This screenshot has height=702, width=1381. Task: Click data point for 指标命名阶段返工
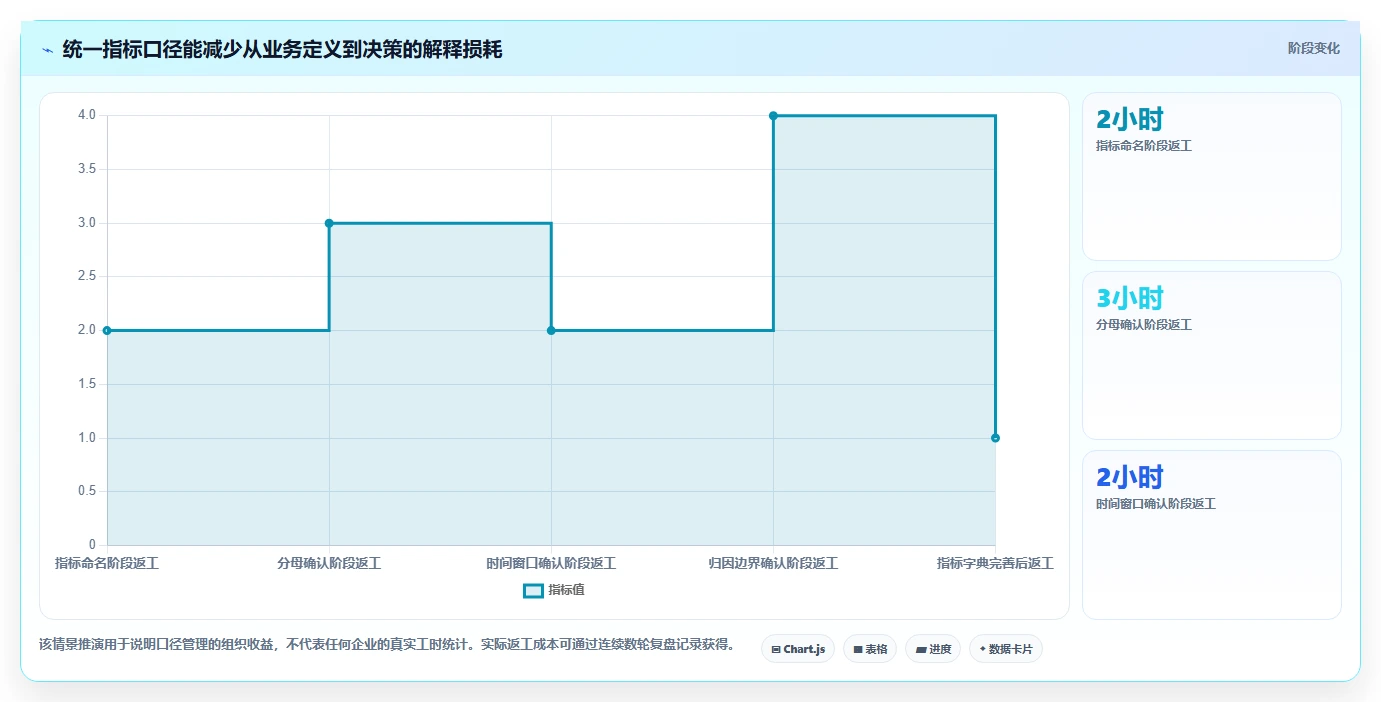[107, 330]
